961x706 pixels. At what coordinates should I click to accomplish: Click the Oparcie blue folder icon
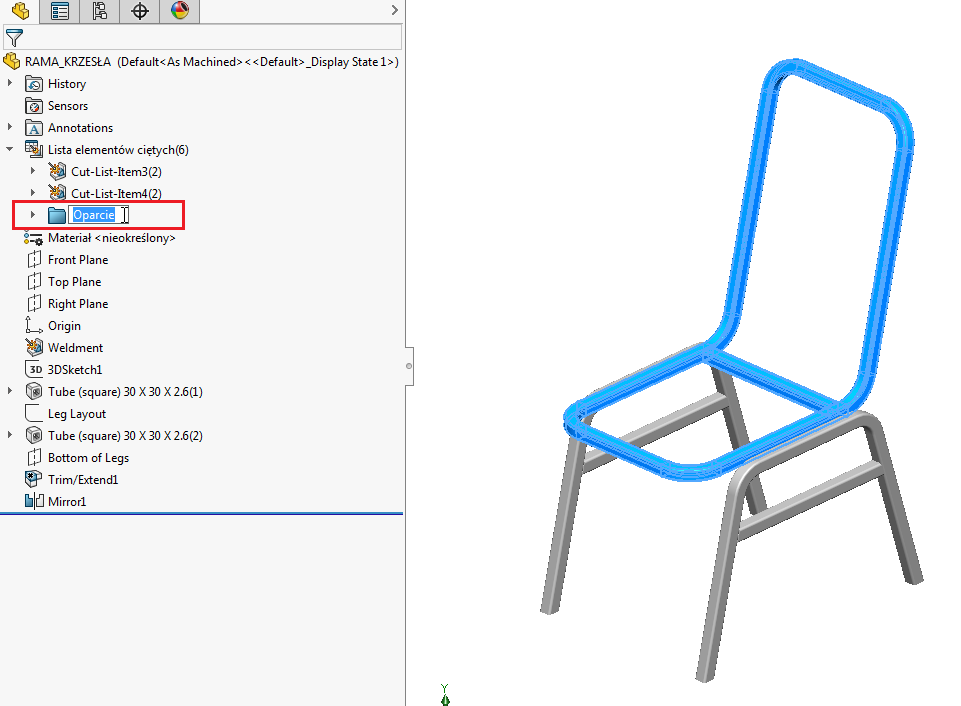click(57, 215)
